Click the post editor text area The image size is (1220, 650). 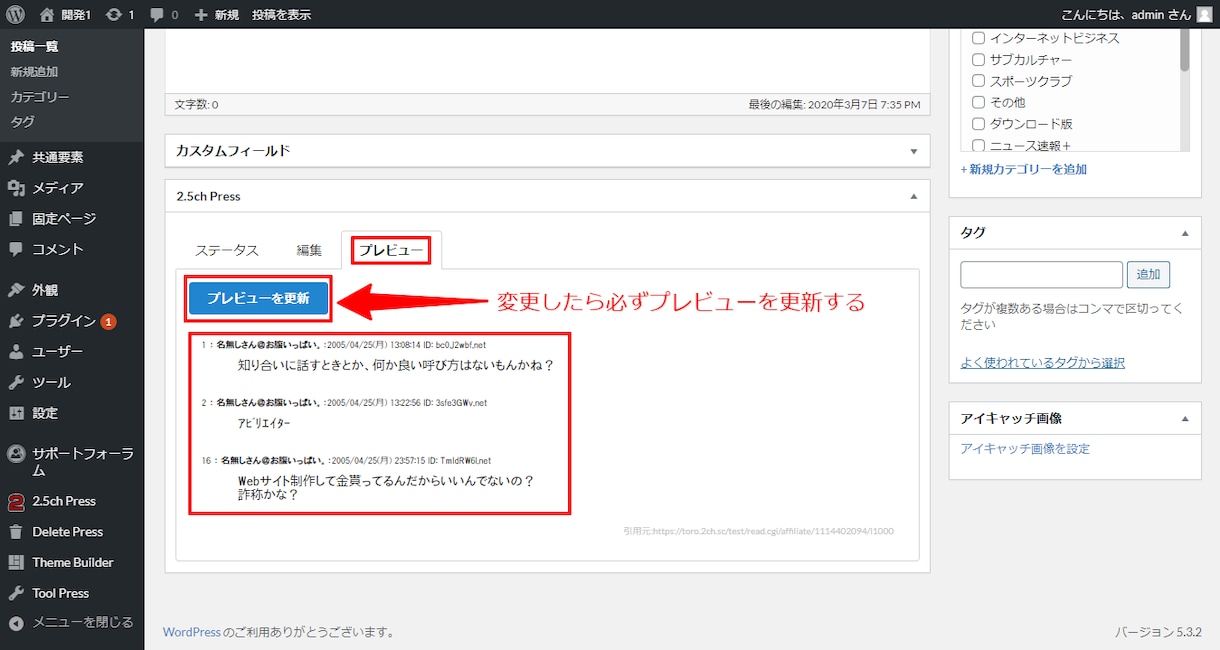point(547,60)
